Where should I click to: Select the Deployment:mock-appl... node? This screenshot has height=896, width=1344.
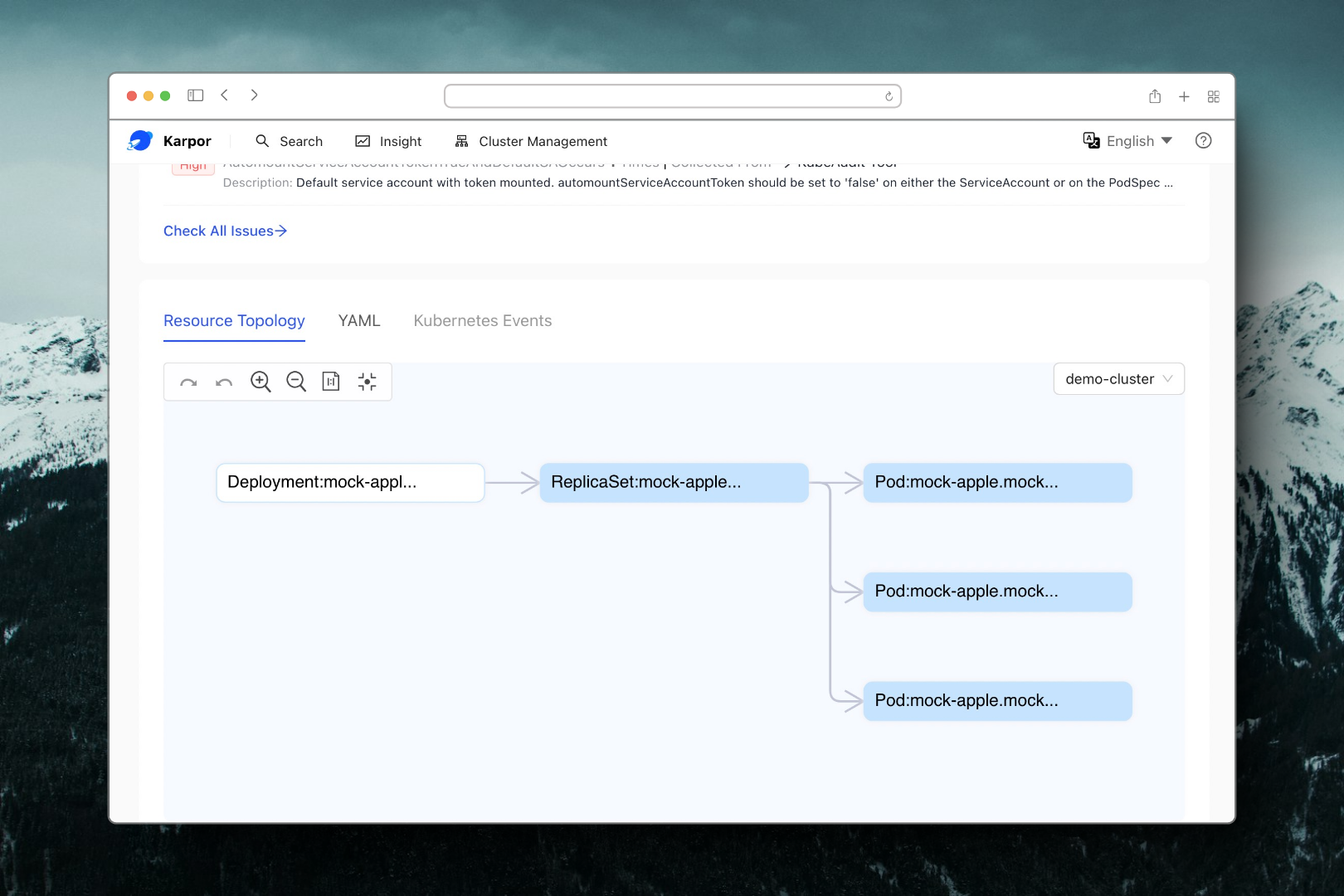(x=350, y=483)
